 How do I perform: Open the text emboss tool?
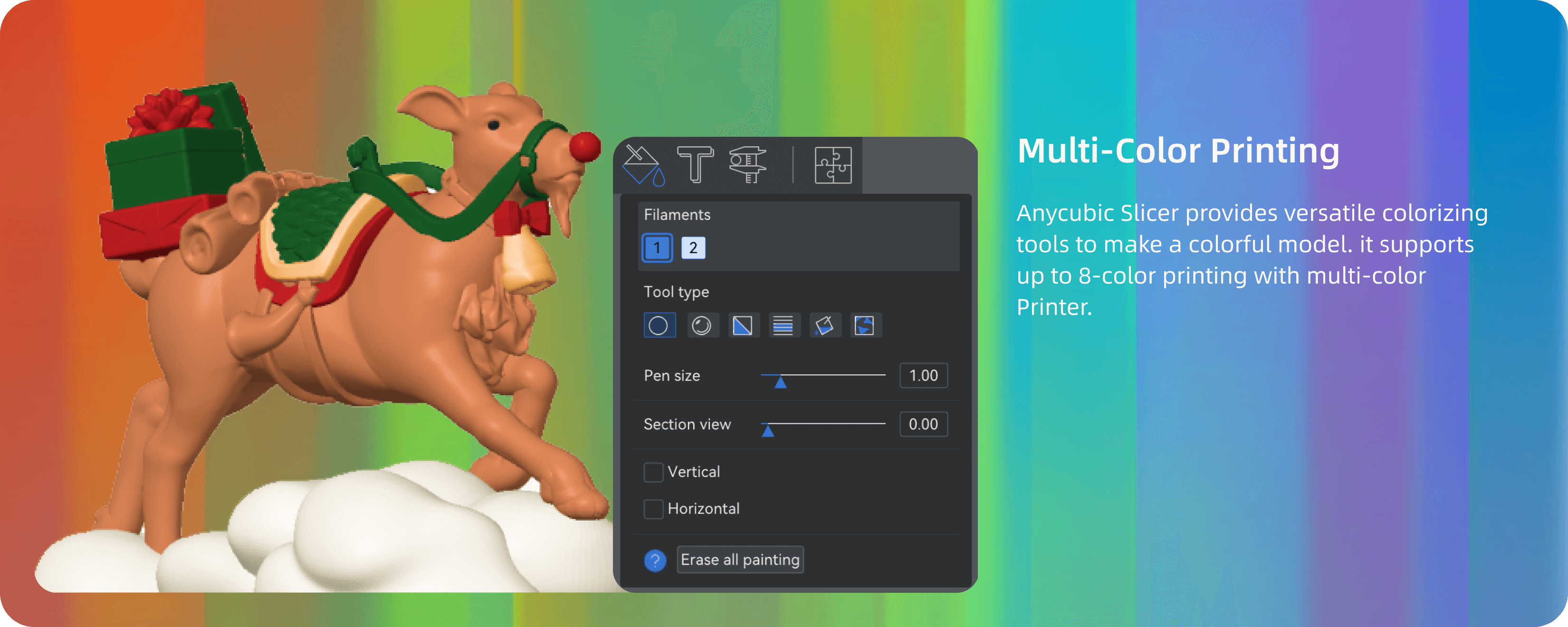pyautogui.click(x=695, y=164)
